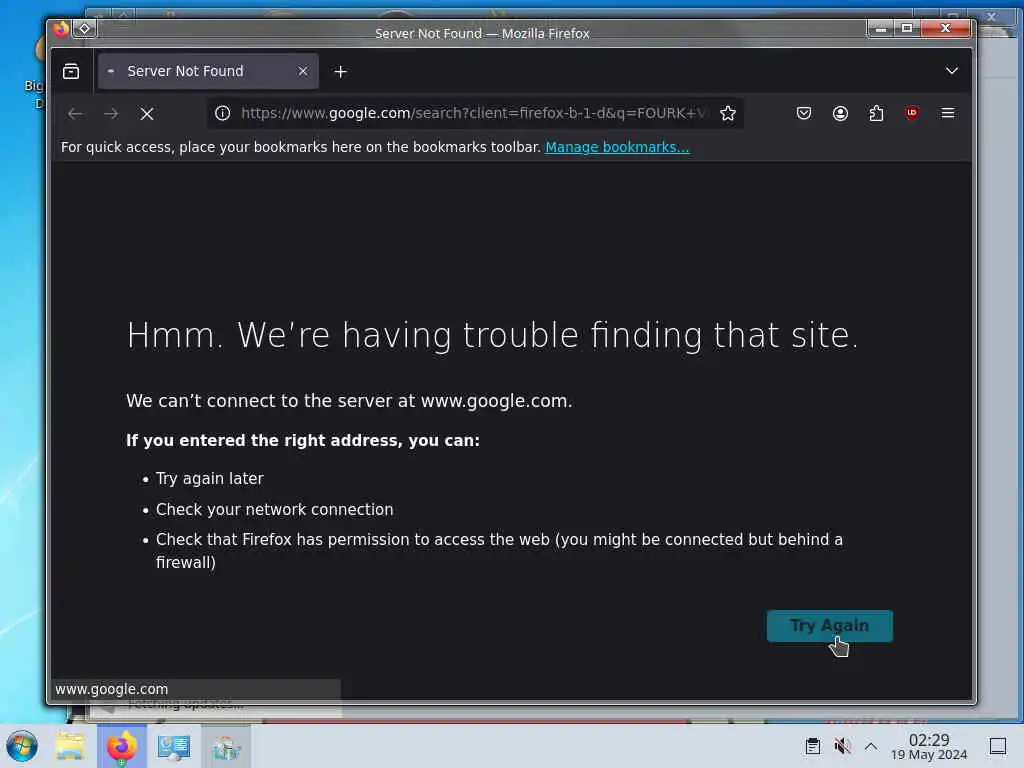Save page to Pocket

(804, 113)
